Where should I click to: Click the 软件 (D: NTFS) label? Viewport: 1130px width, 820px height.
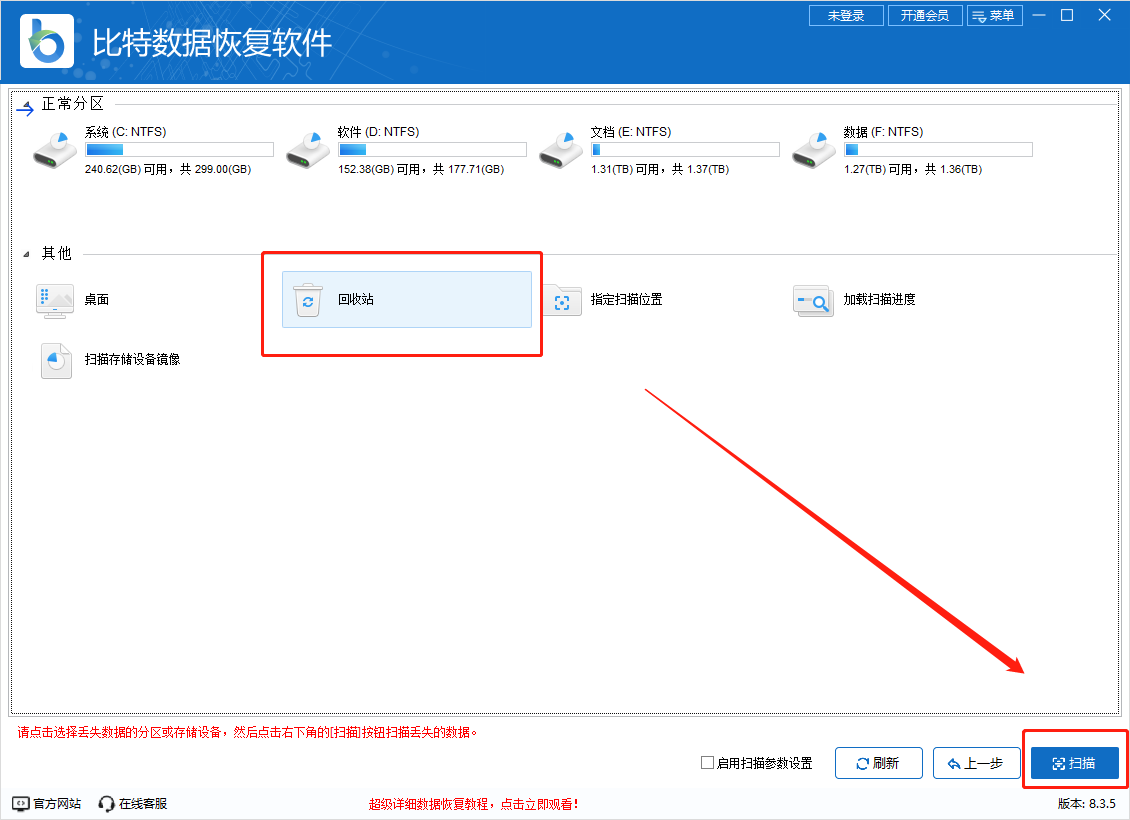coord(378,132)
